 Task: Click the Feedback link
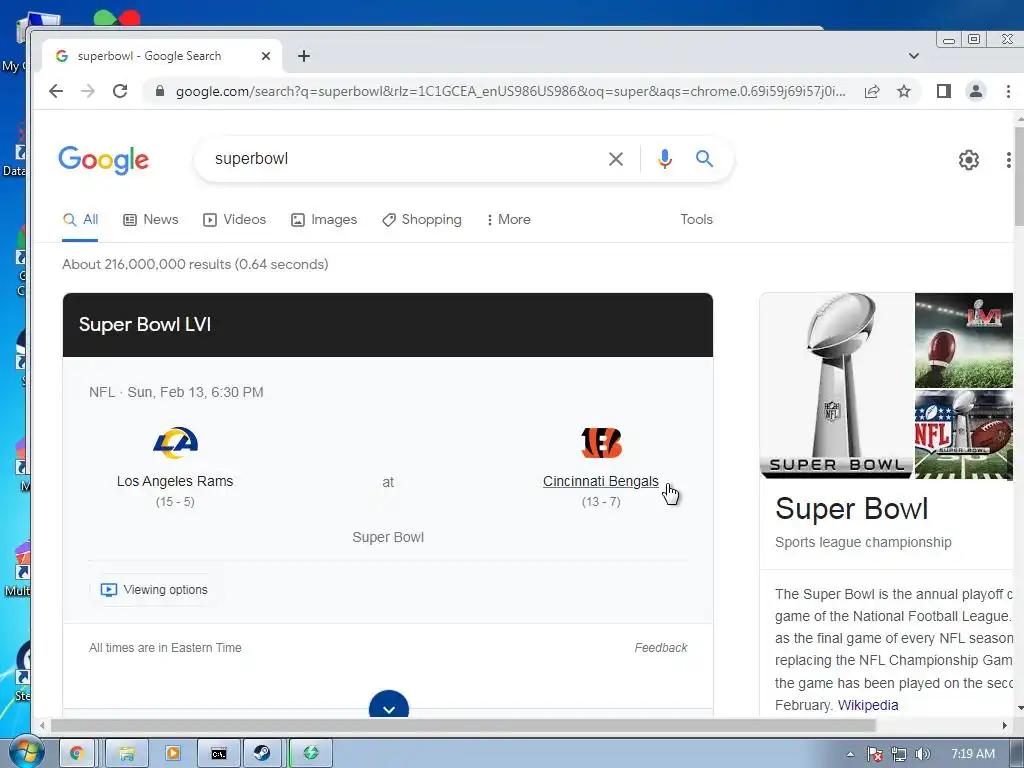pyautogui.click(x=661, y=648)
